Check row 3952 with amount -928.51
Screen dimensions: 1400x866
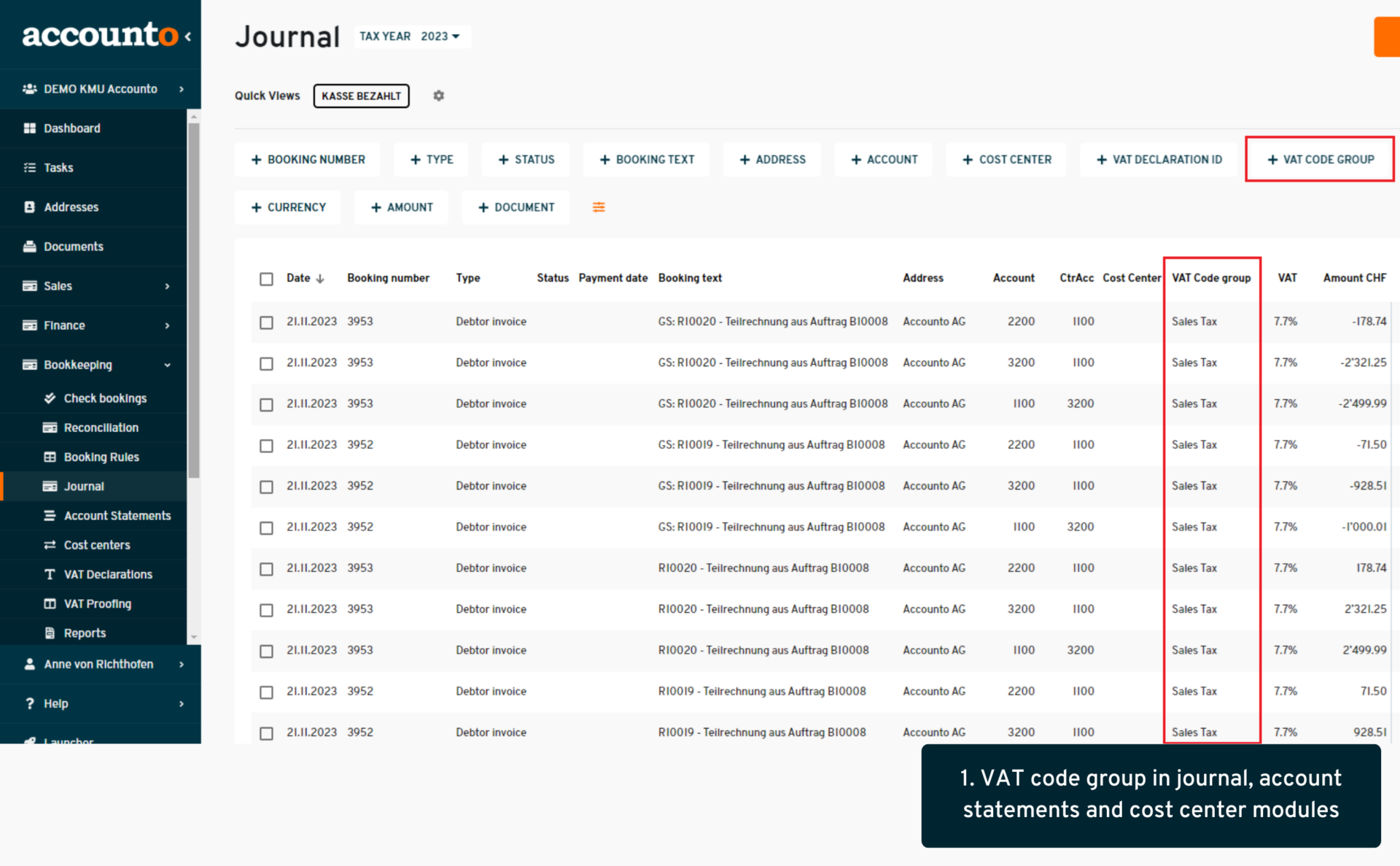[266, 487]
